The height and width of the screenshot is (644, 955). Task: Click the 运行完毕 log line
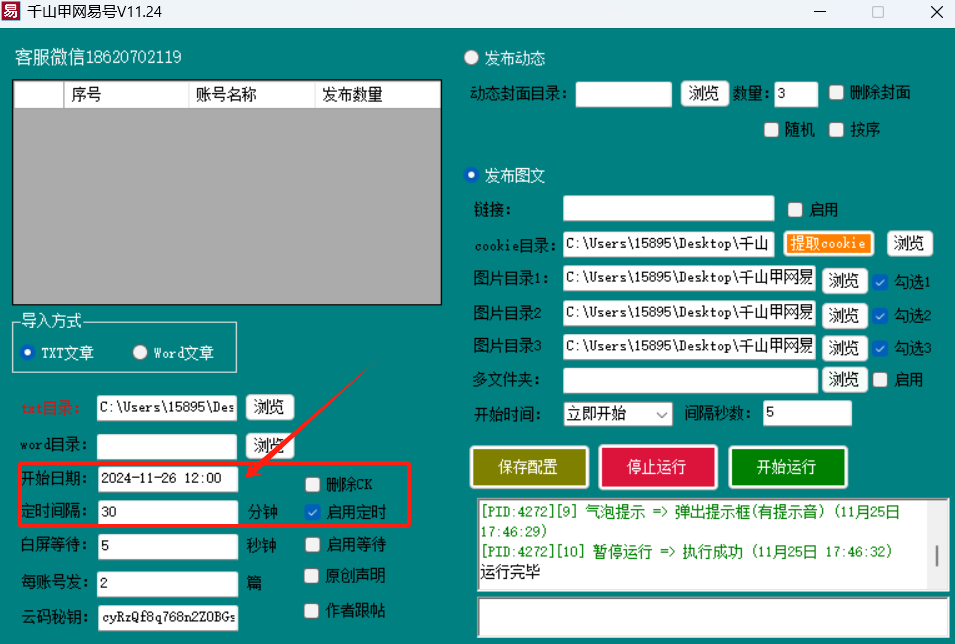[510, 572]
